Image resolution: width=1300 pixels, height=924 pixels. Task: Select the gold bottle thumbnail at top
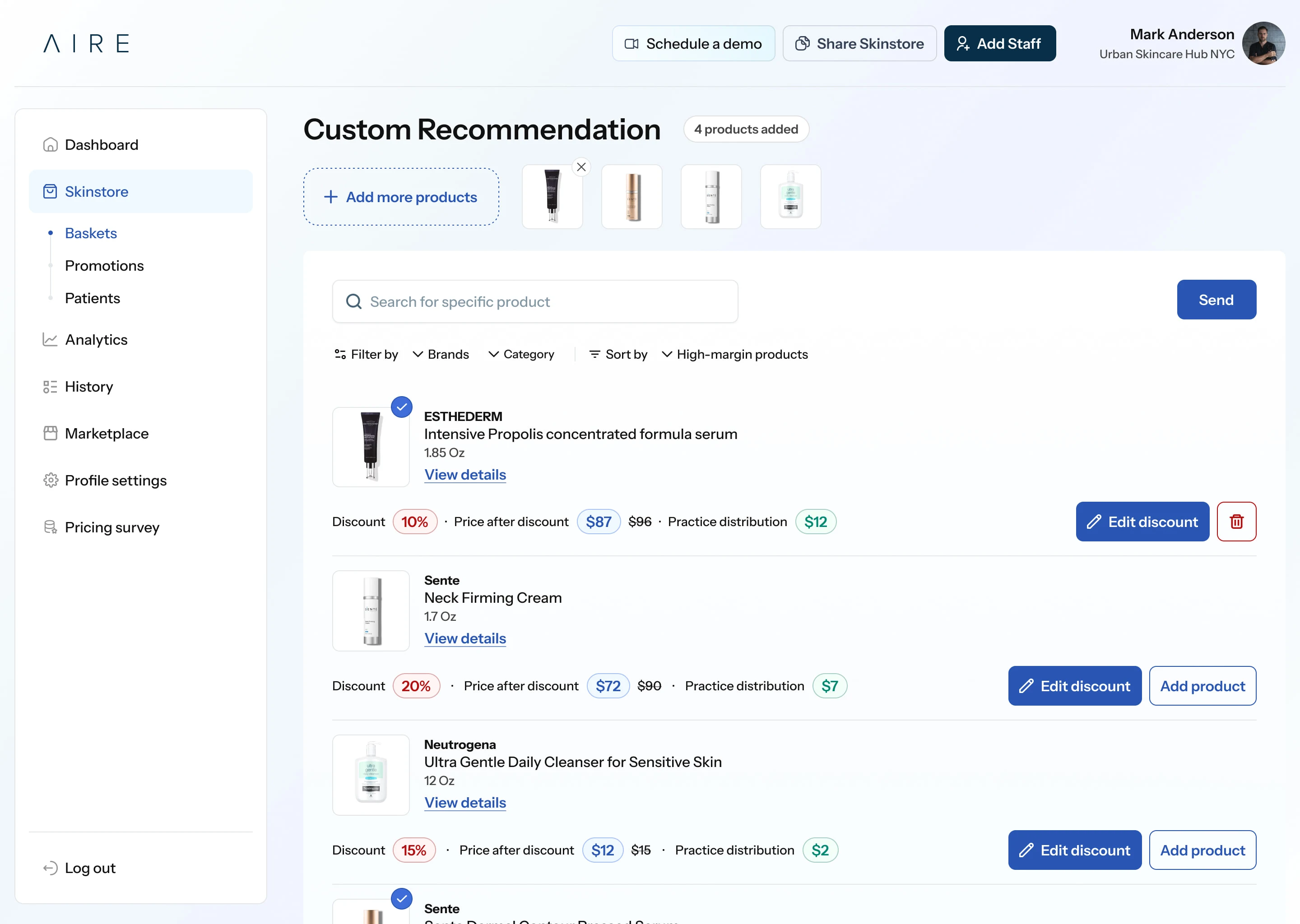pos(631,197)
